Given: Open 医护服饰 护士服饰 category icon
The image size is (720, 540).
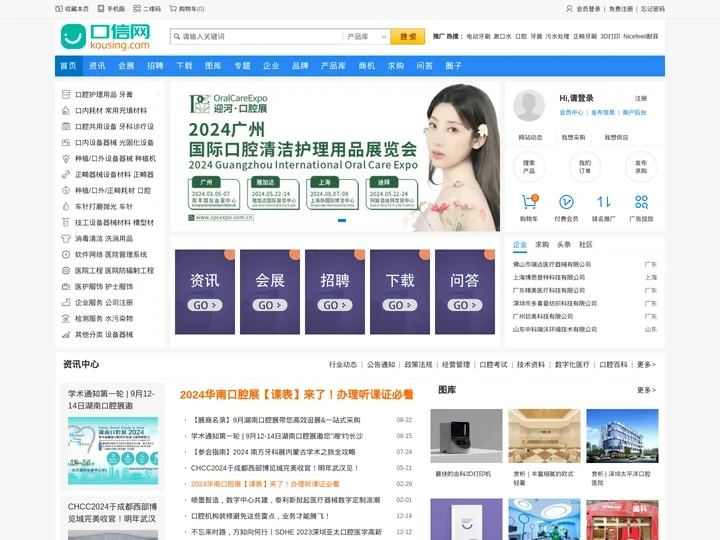Looking at the screenshot, I should (66, 287).
